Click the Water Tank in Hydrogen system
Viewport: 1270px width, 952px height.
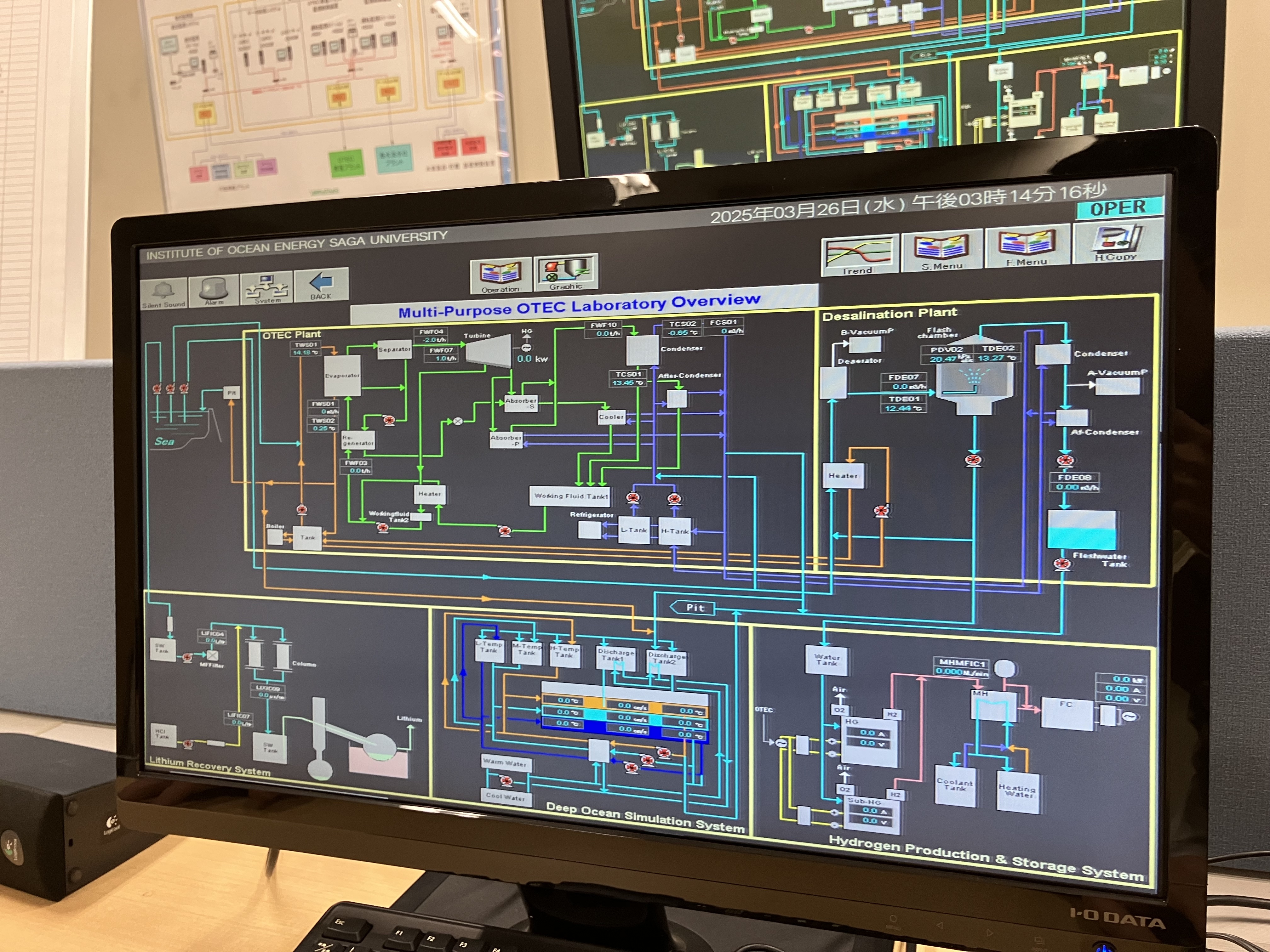(827, 660)
